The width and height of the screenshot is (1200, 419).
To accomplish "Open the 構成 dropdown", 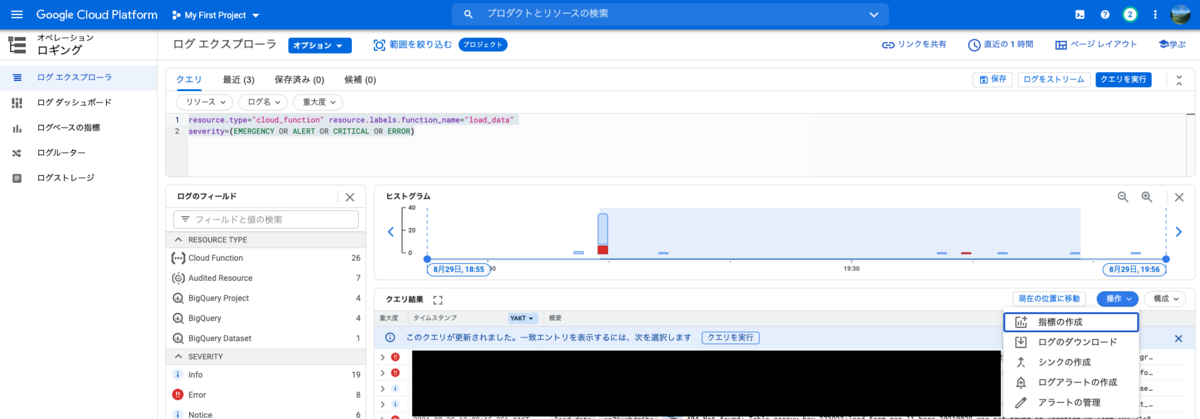I will [x=1166, y=298].
